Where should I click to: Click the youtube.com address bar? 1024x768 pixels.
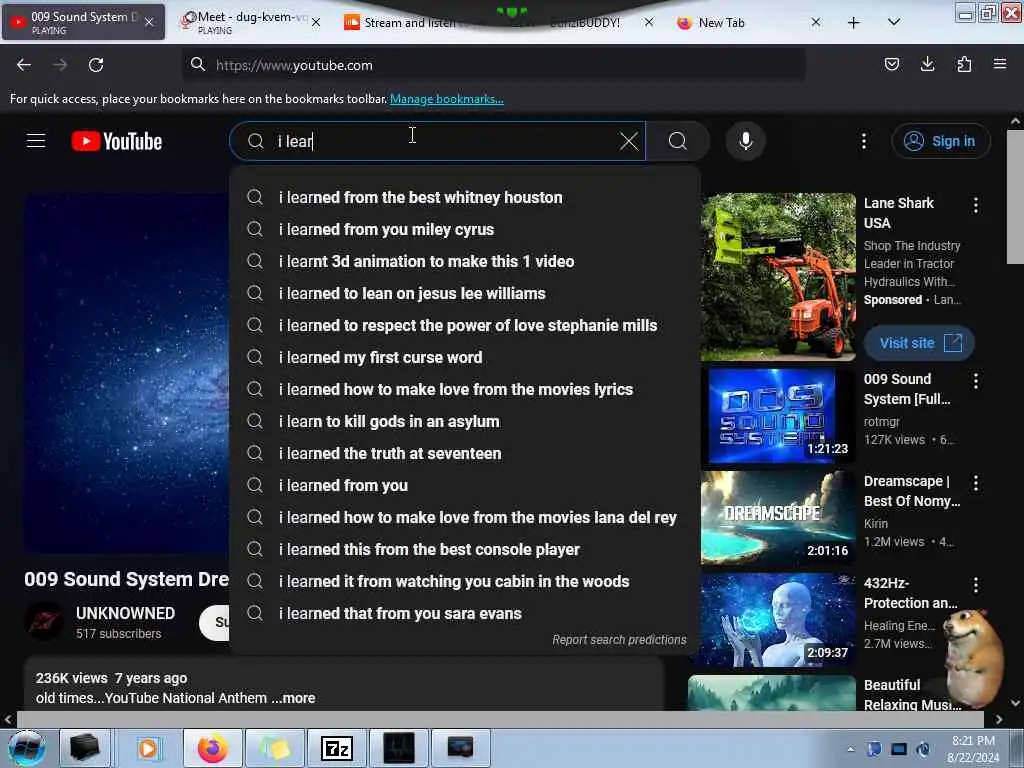[x=493, y=65]
